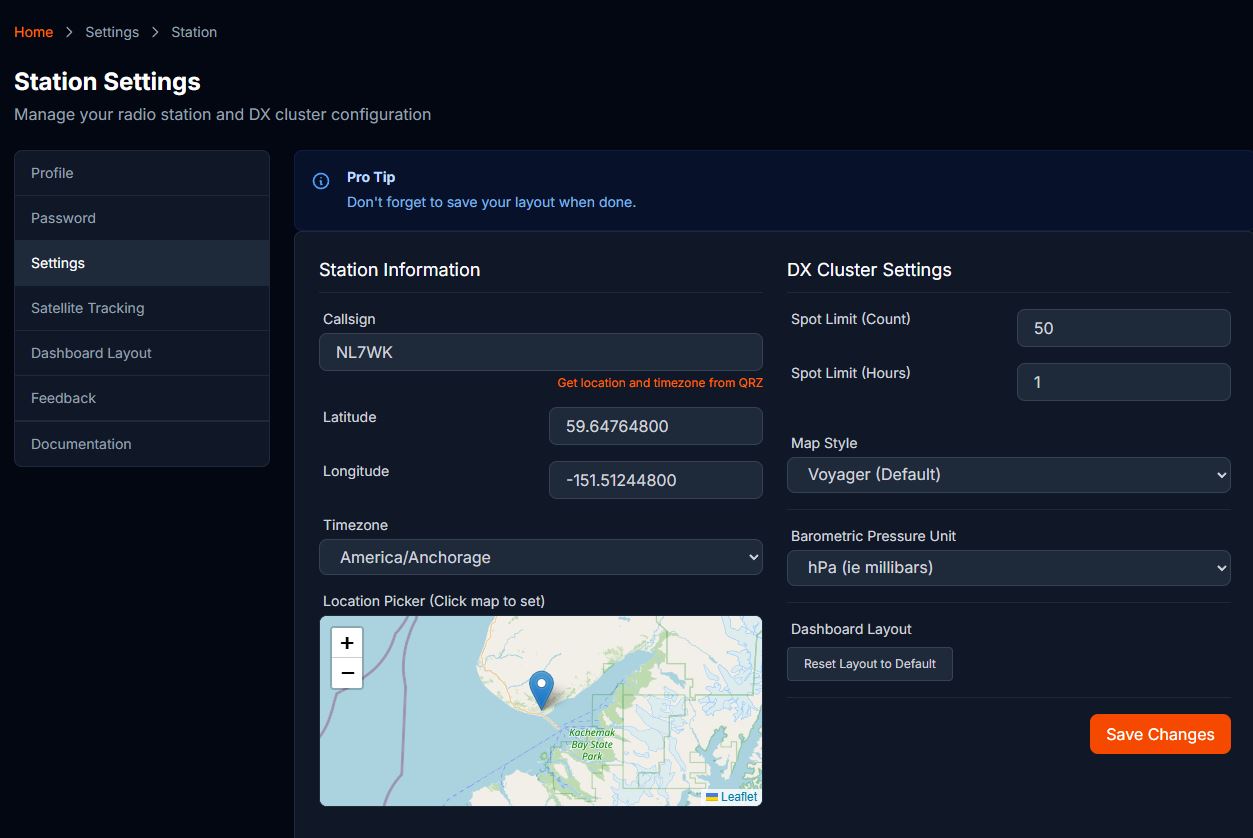Screen dimensions: 1253x838
Task: Click the Callsign input field
Action: coord(541,352)
